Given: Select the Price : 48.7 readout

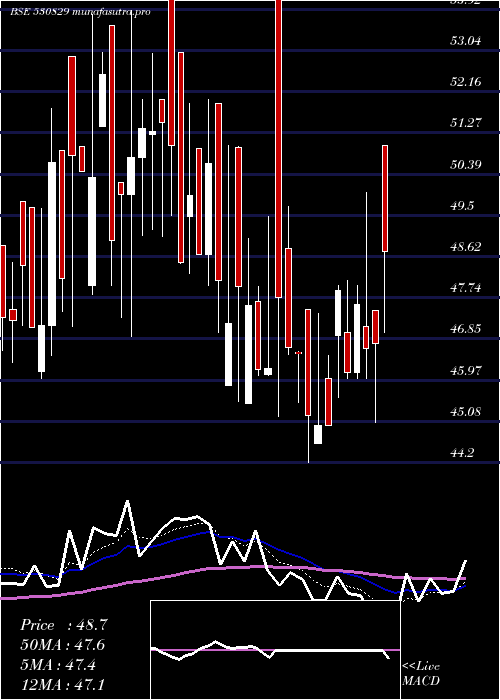Looking at the screenshot, I should click(64, 625).
